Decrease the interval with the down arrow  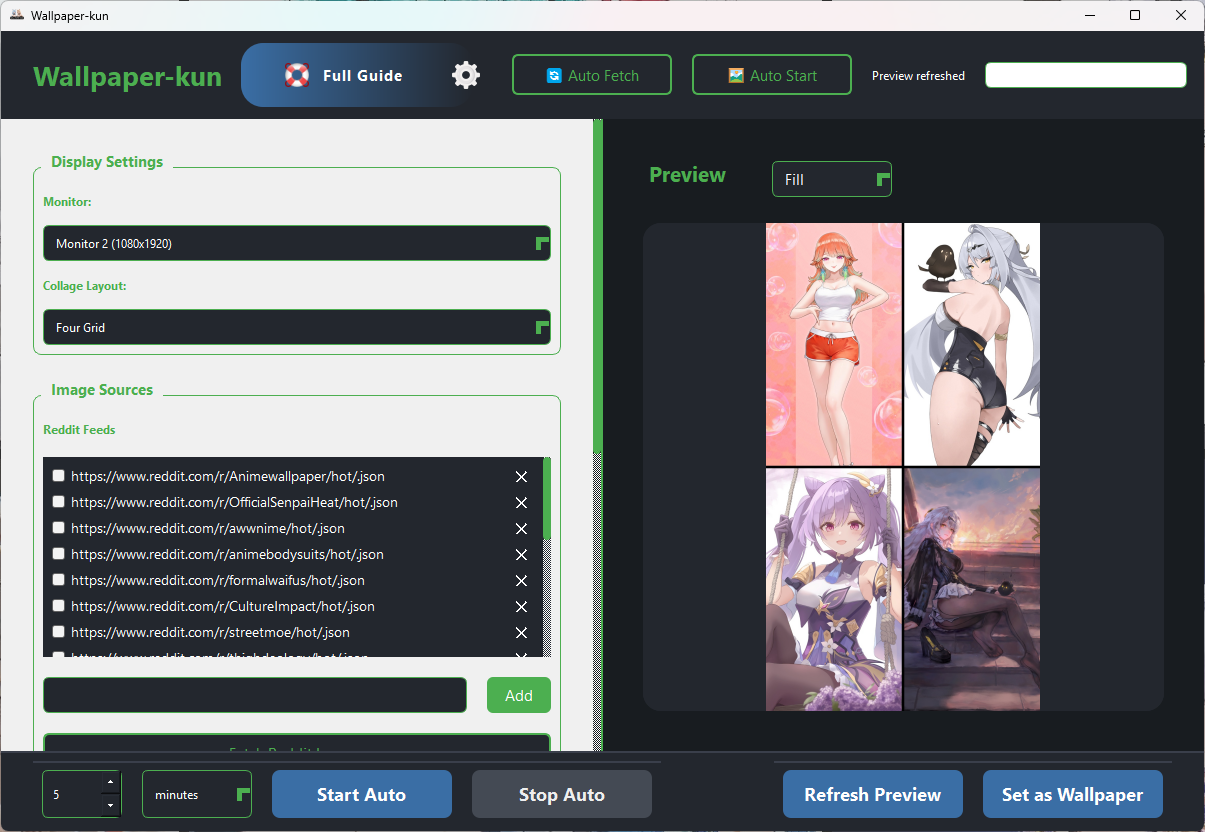pos(110,805)
